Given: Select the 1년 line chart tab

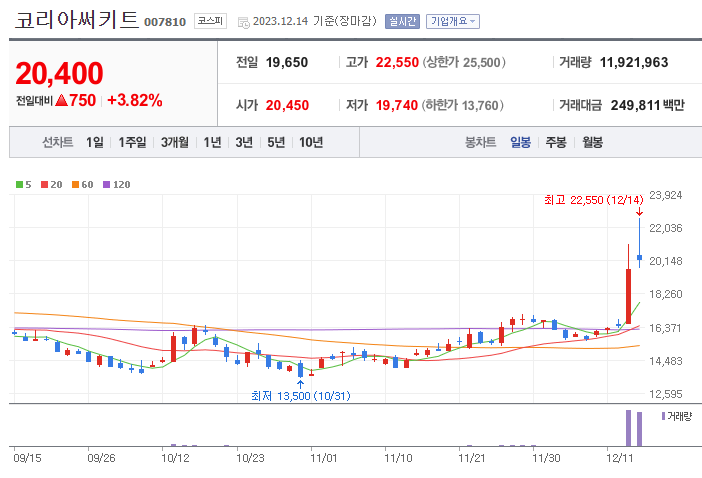Looking at the screenshot, I should [x=212, y=142].
